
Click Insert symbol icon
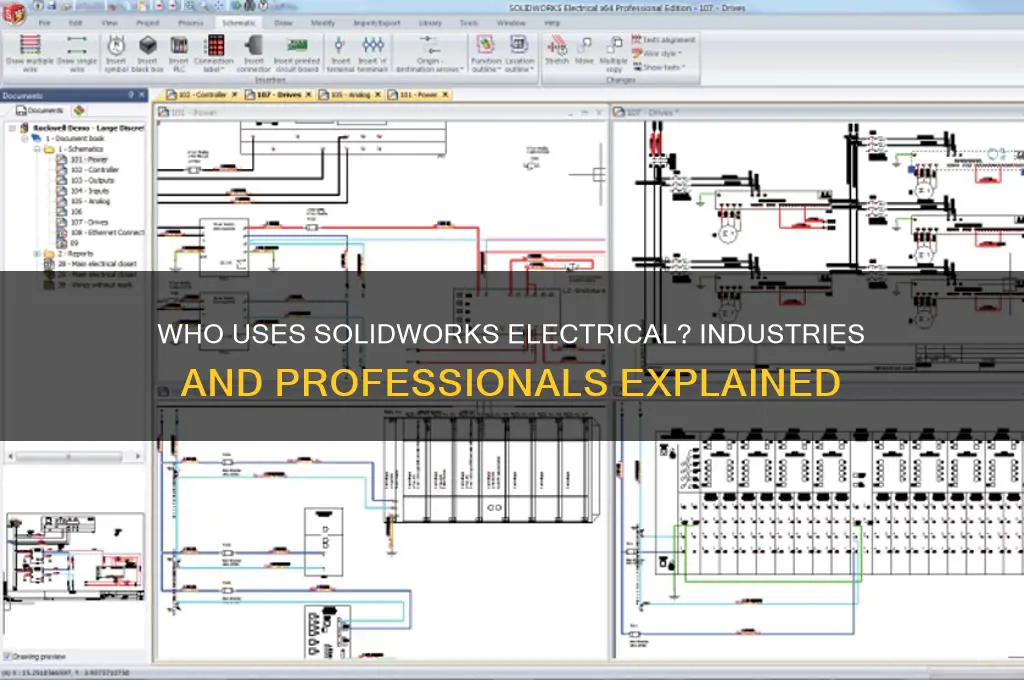pyautogui.click(x=116, y=53)
